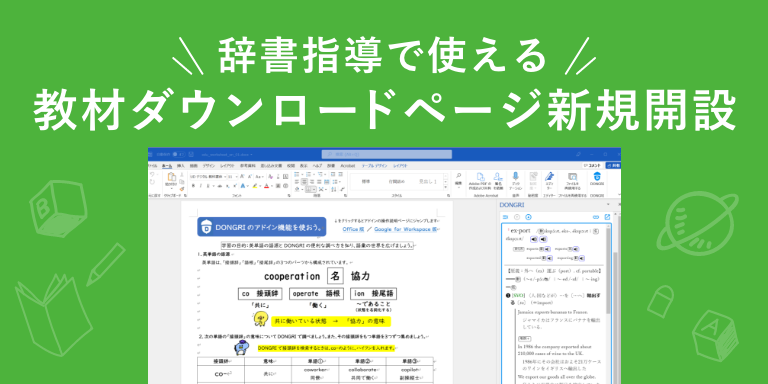This screenshot has height=384, width=768.
Task: Open the DONGRI pane options dropdown arrow
Action: click(608, 204)
